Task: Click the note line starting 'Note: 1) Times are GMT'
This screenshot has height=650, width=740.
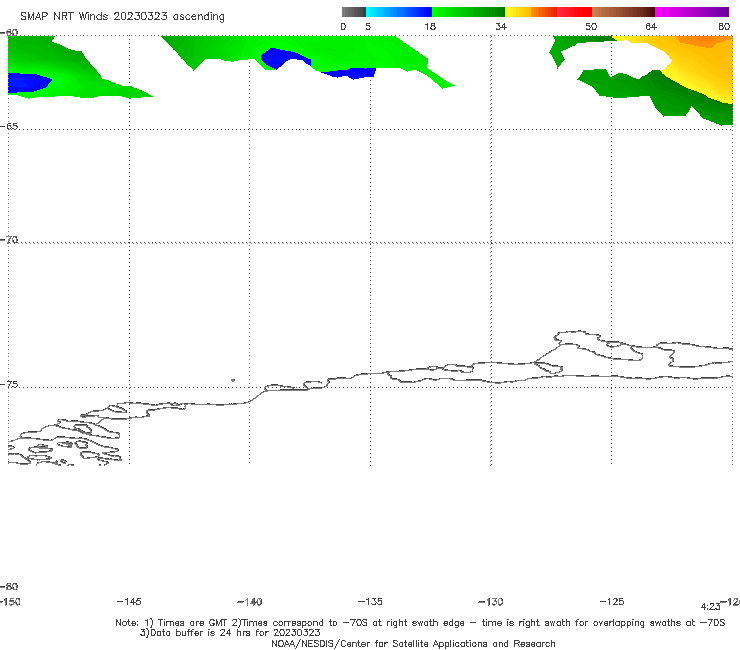Action: (x=420, y=623)
